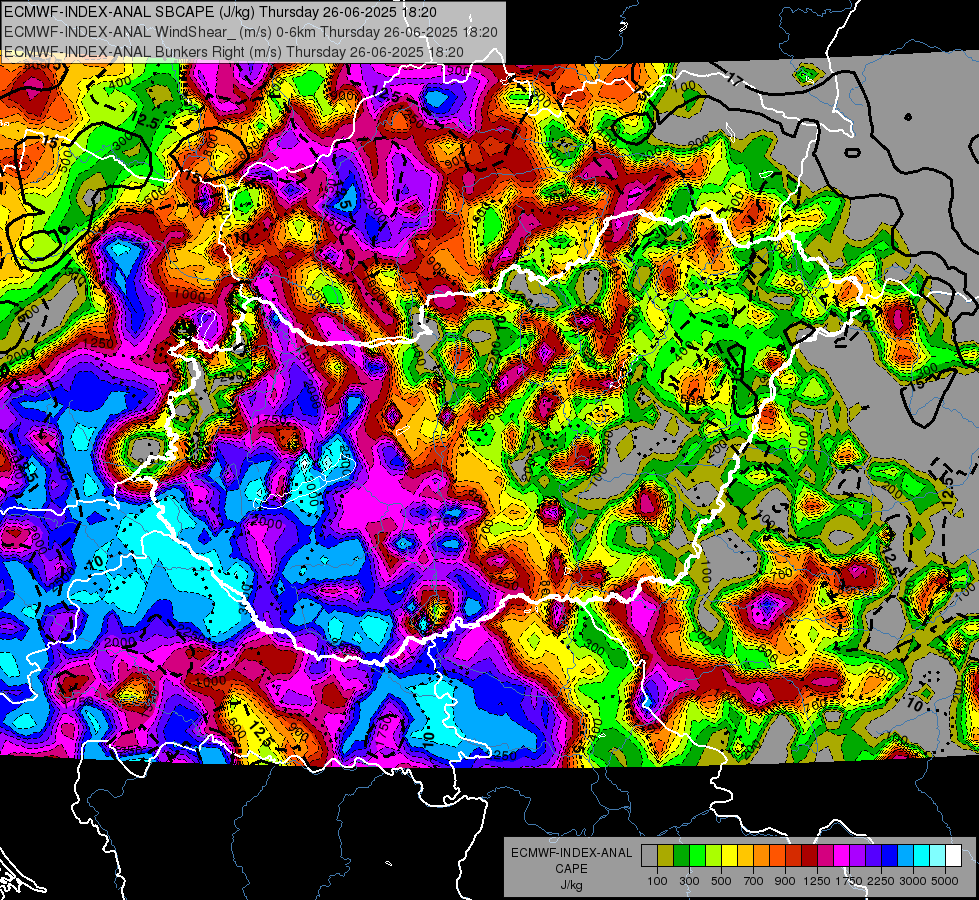Select the olive swatch in the CAPE legend
The height and width of the screenshot is (900, 979).
666,856
